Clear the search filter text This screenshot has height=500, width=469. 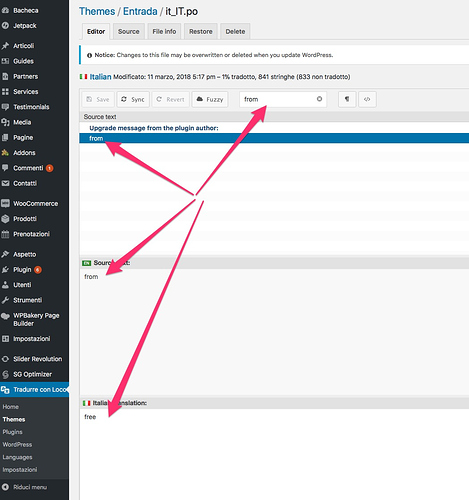pos(319,99)
